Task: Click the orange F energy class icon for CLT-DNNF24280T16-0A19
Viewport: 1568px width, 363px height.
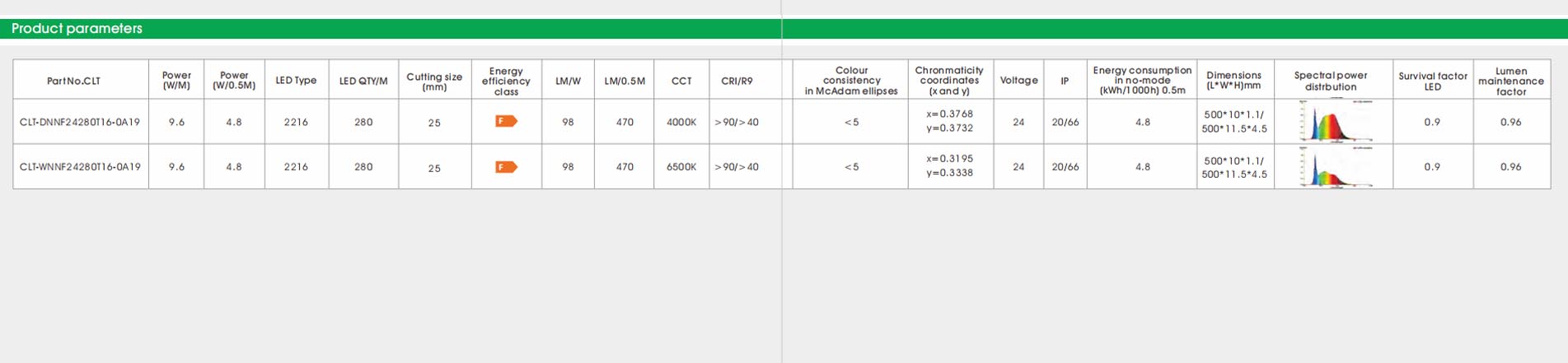Action: (x=506, y=121)
